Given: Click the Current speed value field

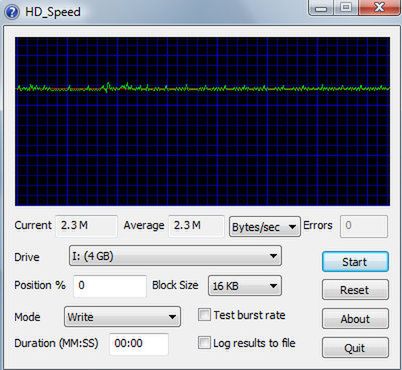Looking at the screenshot, I should (x=86, y=226).
